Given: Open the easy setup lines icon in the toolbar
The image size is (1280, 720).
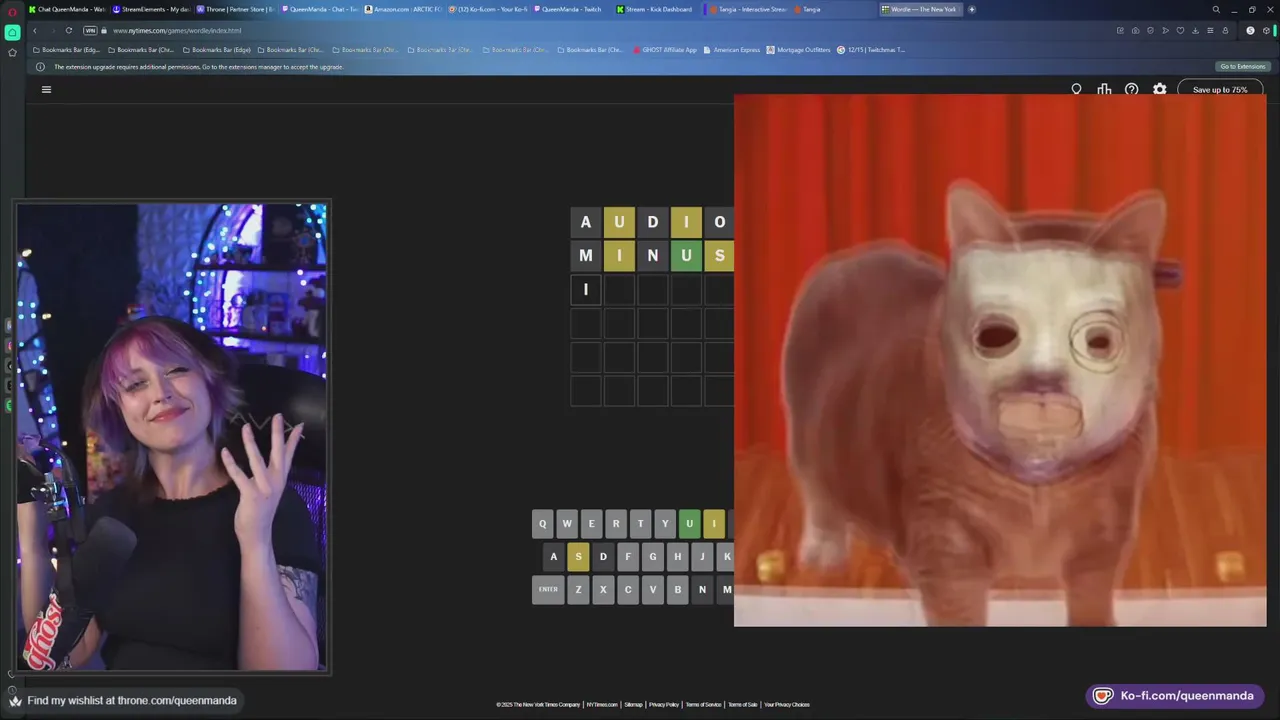Looking at the screenshot, I should pyautogui.click(x=1210, y=30).
